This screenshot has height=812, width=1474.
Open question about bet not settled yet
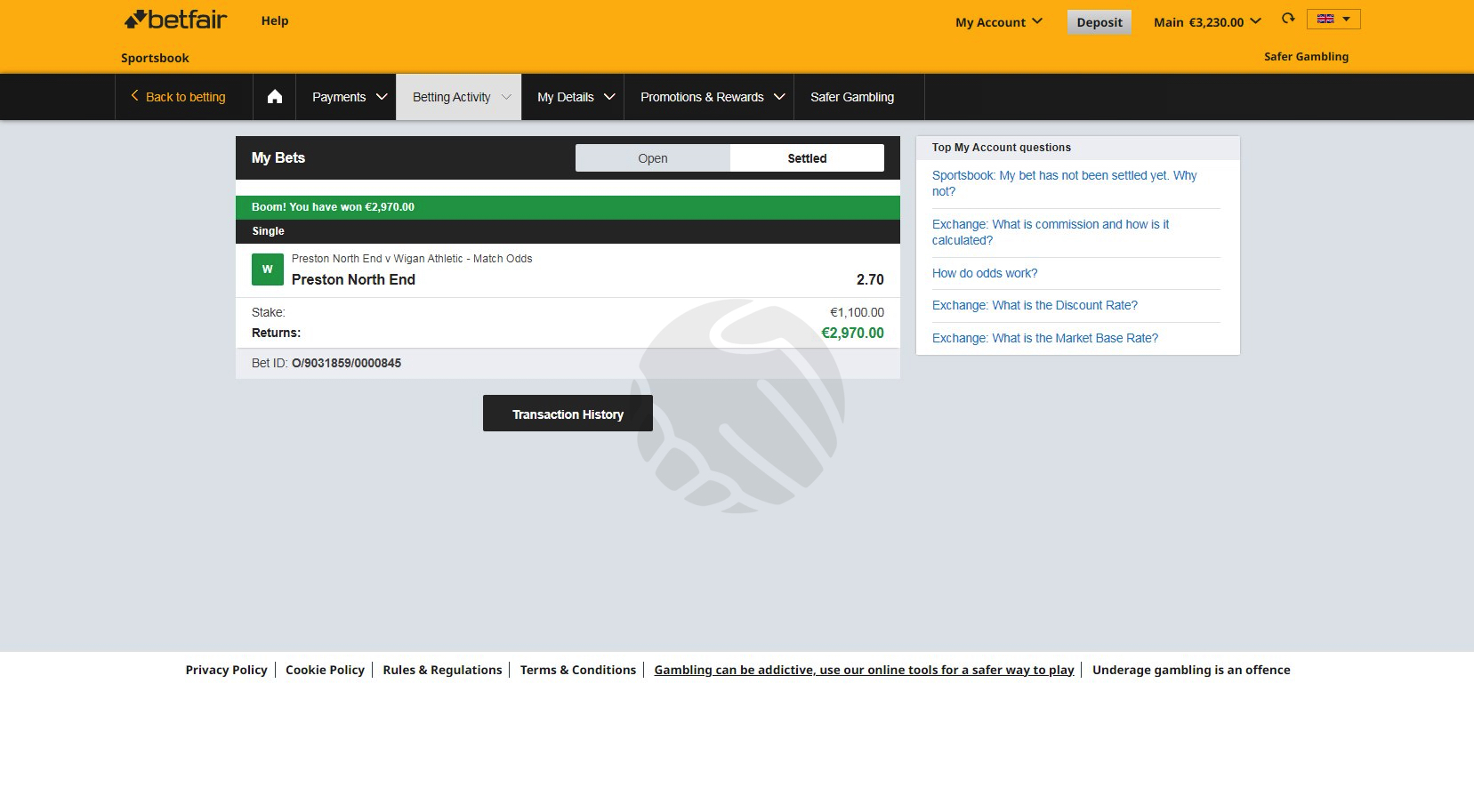[x=1064, y=183]
